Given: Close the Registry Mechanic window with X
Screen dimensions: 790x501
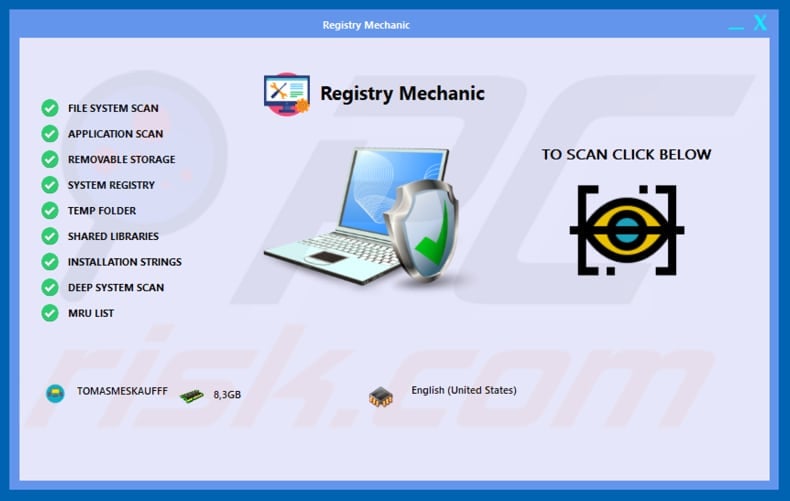Looking at the screenshot, I should tap(760, 23).
